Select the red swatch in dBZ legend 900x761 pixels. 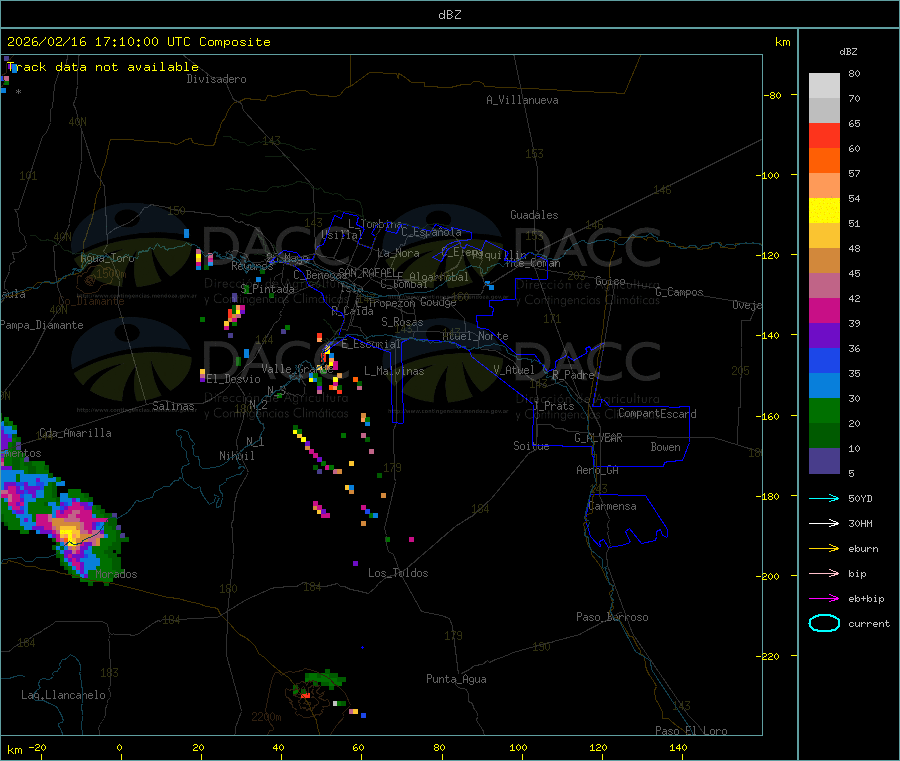point(824,135)
